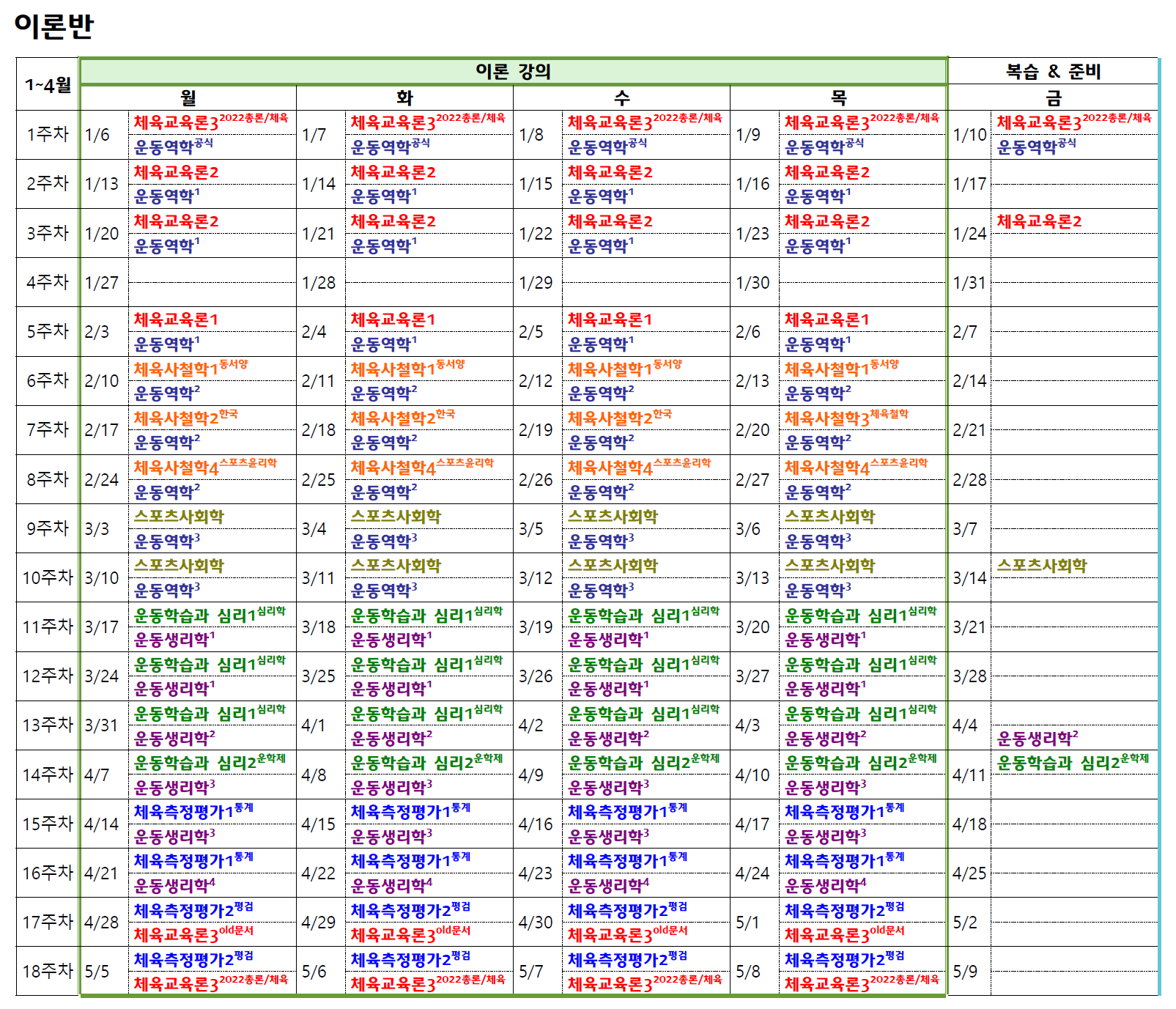The height and width of the screenshot is (1009, 1176).
Task: Click 운동학습과 심리2 on 4/7 Monday
Action: 210,762
